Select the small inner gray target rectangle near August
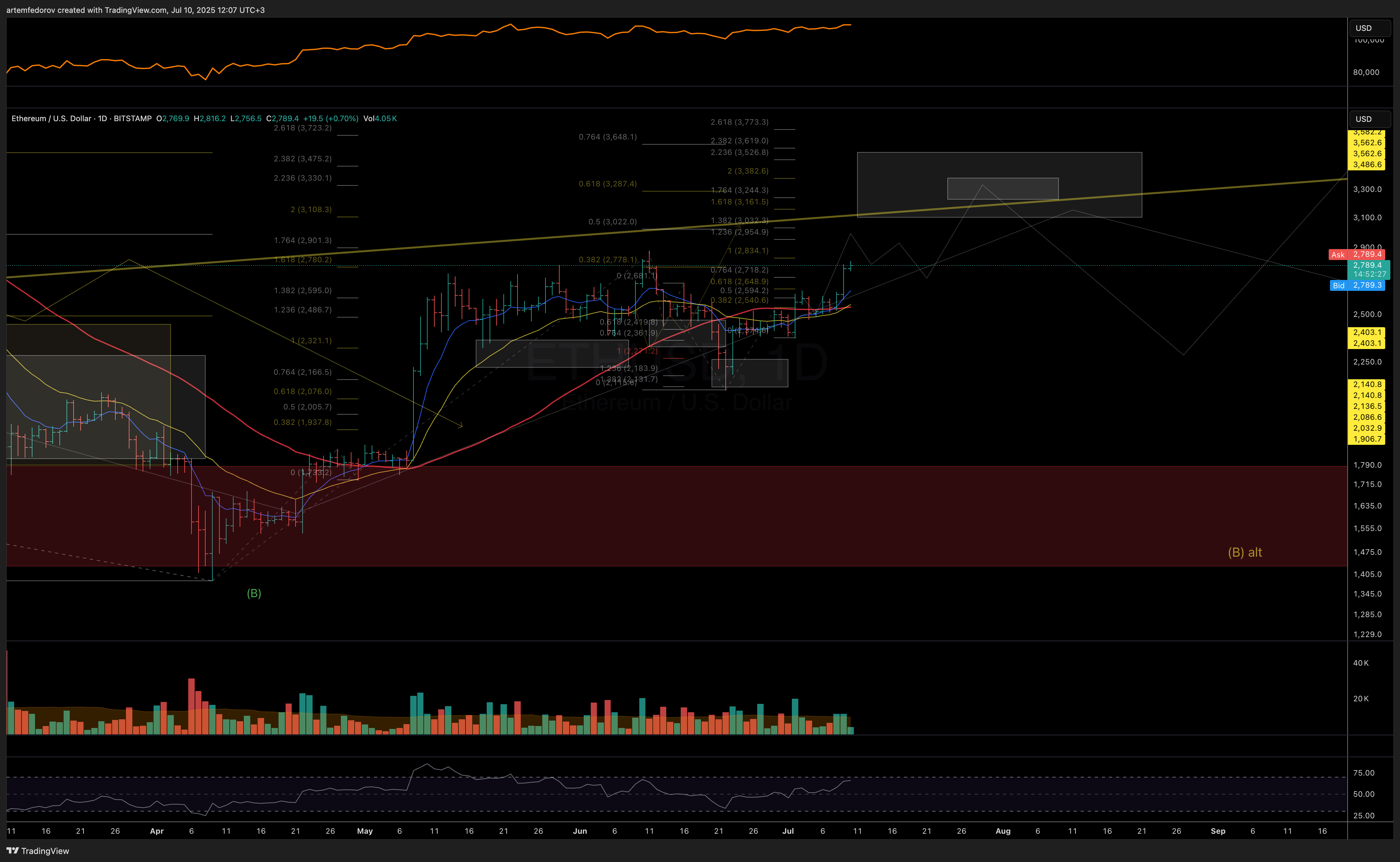The height and width of the screenshot is (862, 1400). click(x=1003, y=189)
